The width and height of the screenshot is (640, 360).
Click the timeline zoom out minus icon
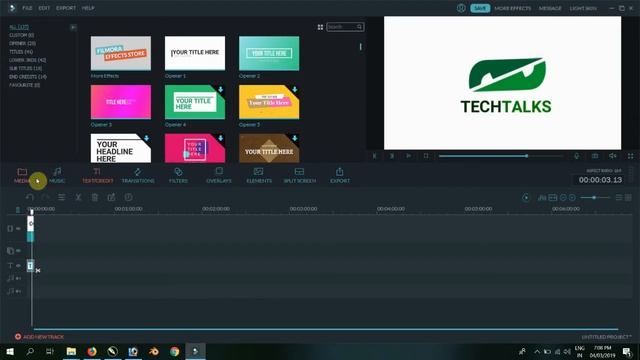tap(563, 198)
